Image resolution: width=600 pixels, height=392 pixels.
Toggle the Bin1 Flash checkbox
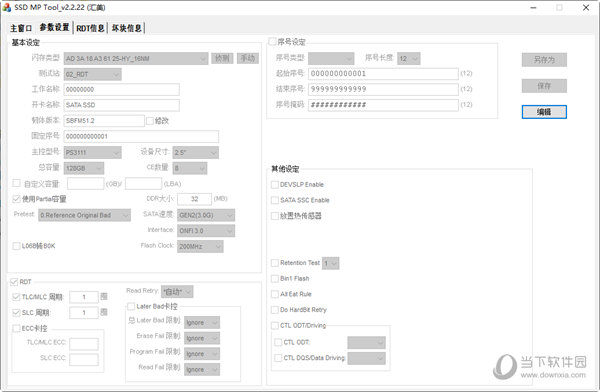click(274, 279)
